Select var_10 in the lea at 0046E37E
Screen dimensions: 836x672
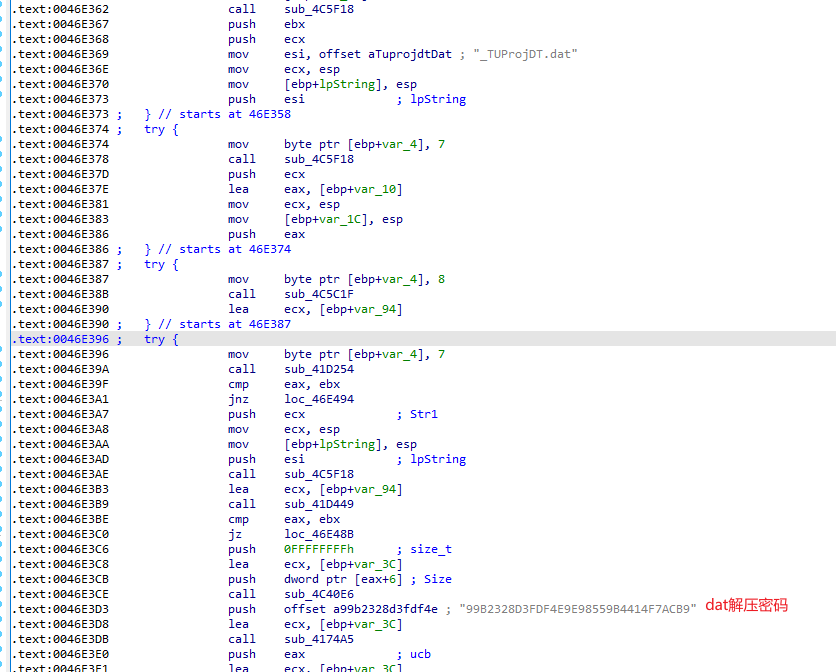pos(375,189)
